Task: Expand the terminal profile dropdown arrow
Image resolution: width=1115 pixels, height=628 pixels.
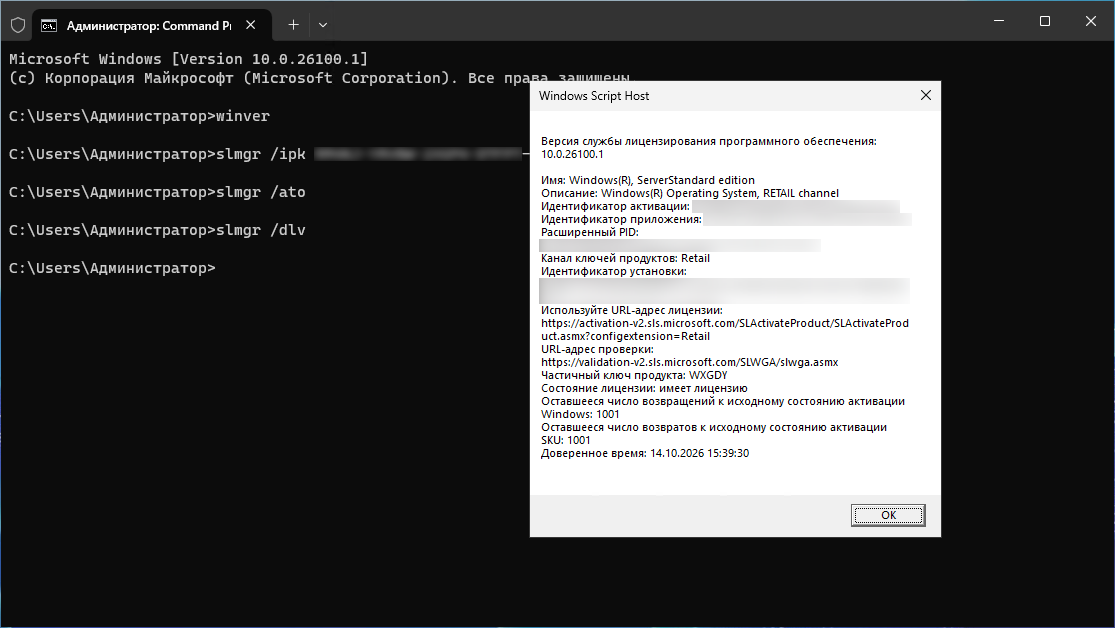Action: point(323,25)
